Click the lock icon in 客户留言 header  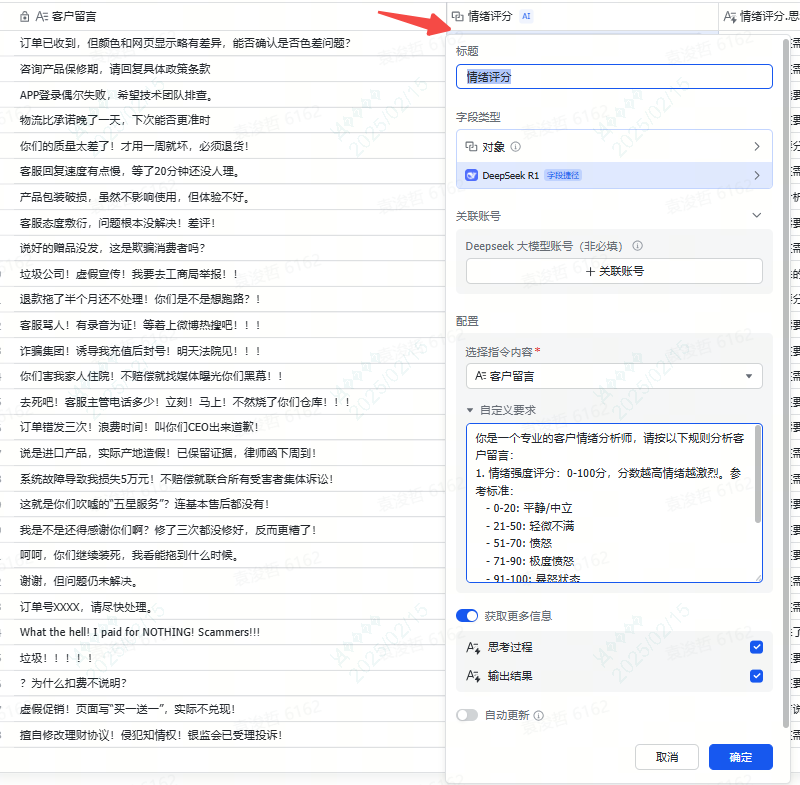click(25, 16)
